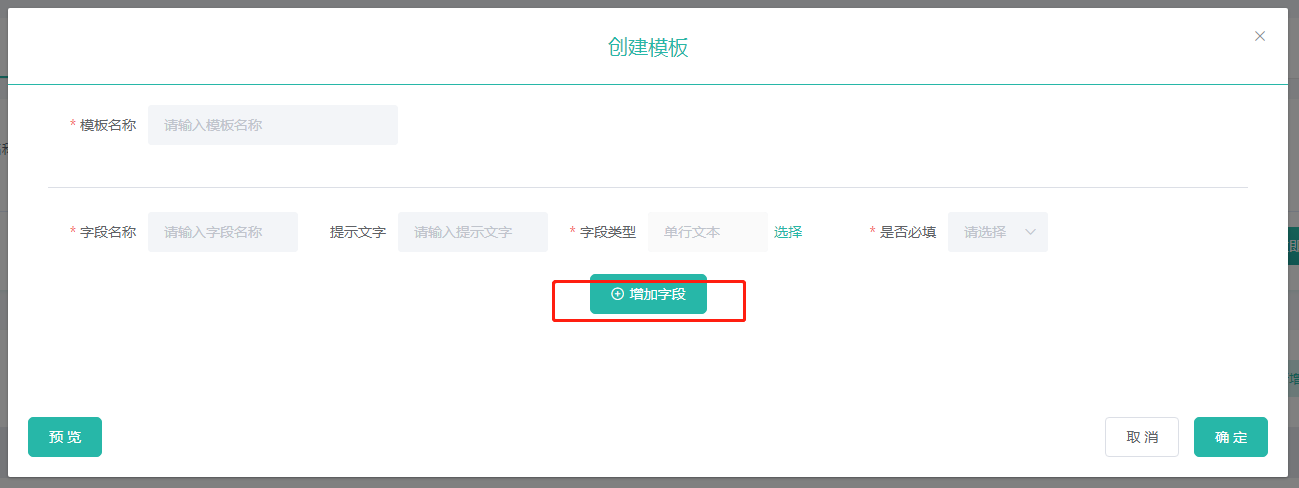Confirm with the 确定 button

click(x=1230, y=437)
